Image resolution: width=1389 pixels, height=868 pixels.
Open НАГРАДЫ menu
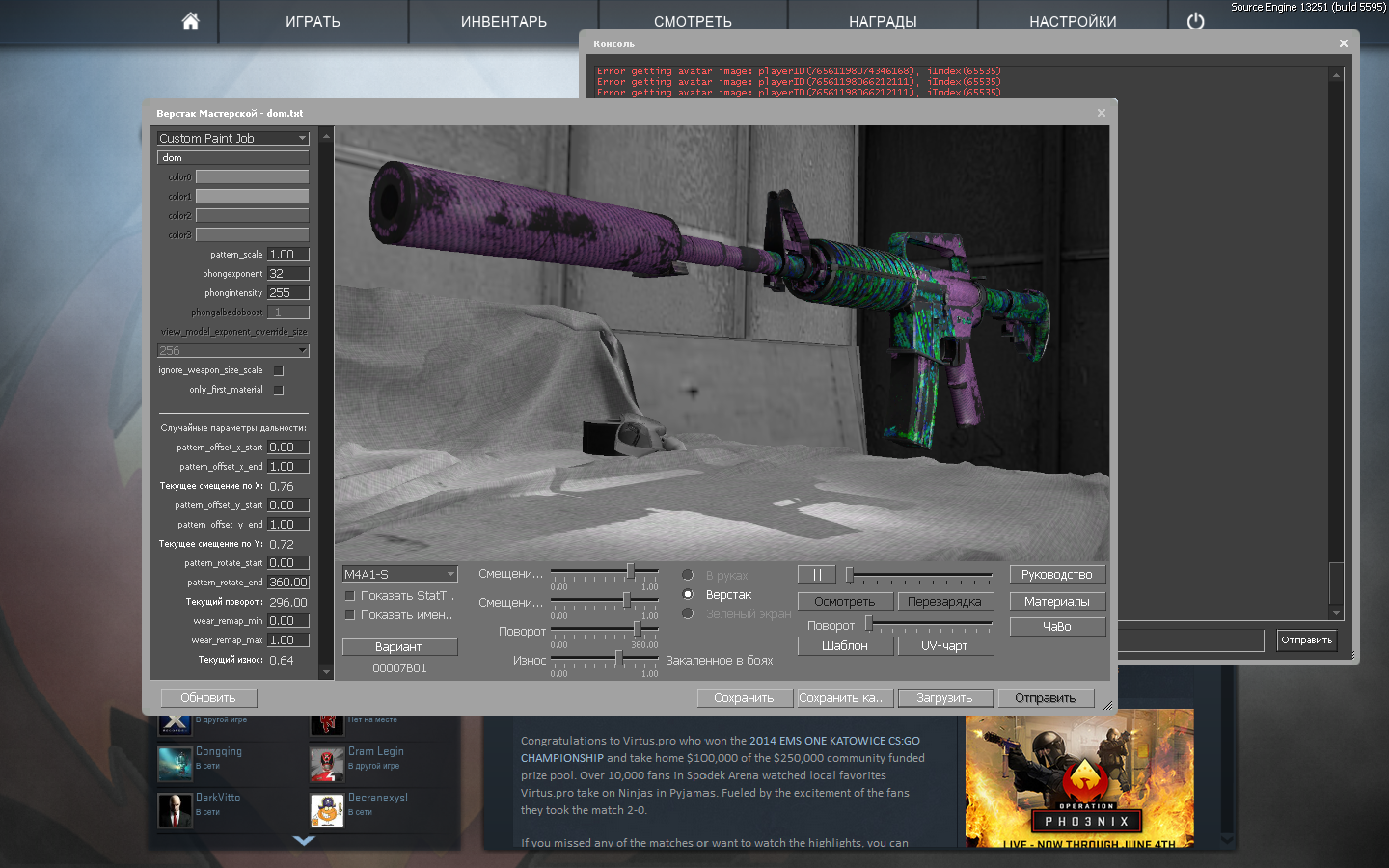tap(883, 22)
